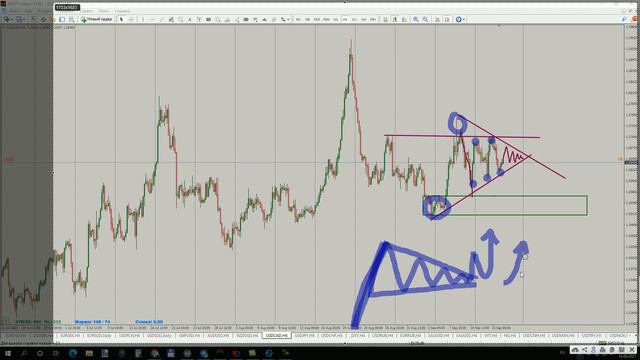The image size is (640, 360).
Task: Switch to W1 timeframe
Action: tap(364, 19)
